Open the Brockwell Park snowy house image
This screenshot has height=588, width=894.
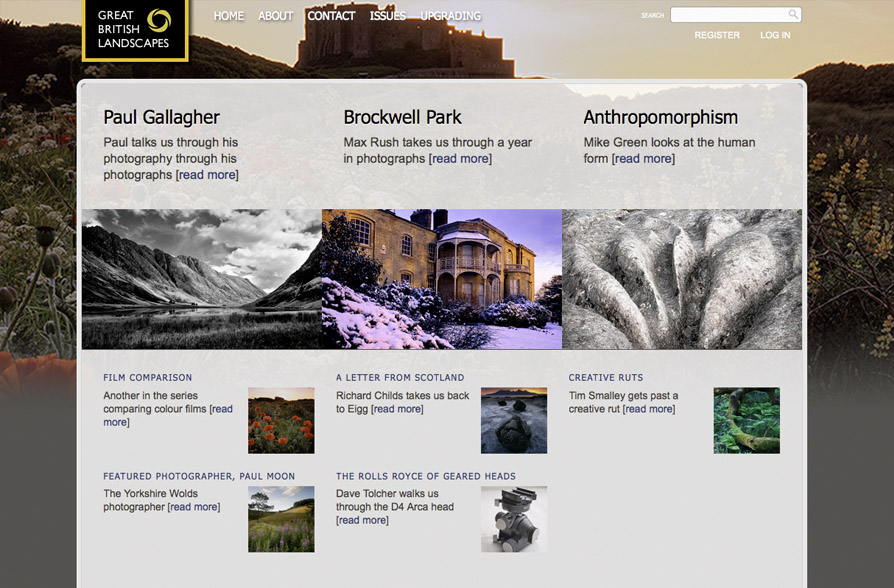click(x=441, y=279)
